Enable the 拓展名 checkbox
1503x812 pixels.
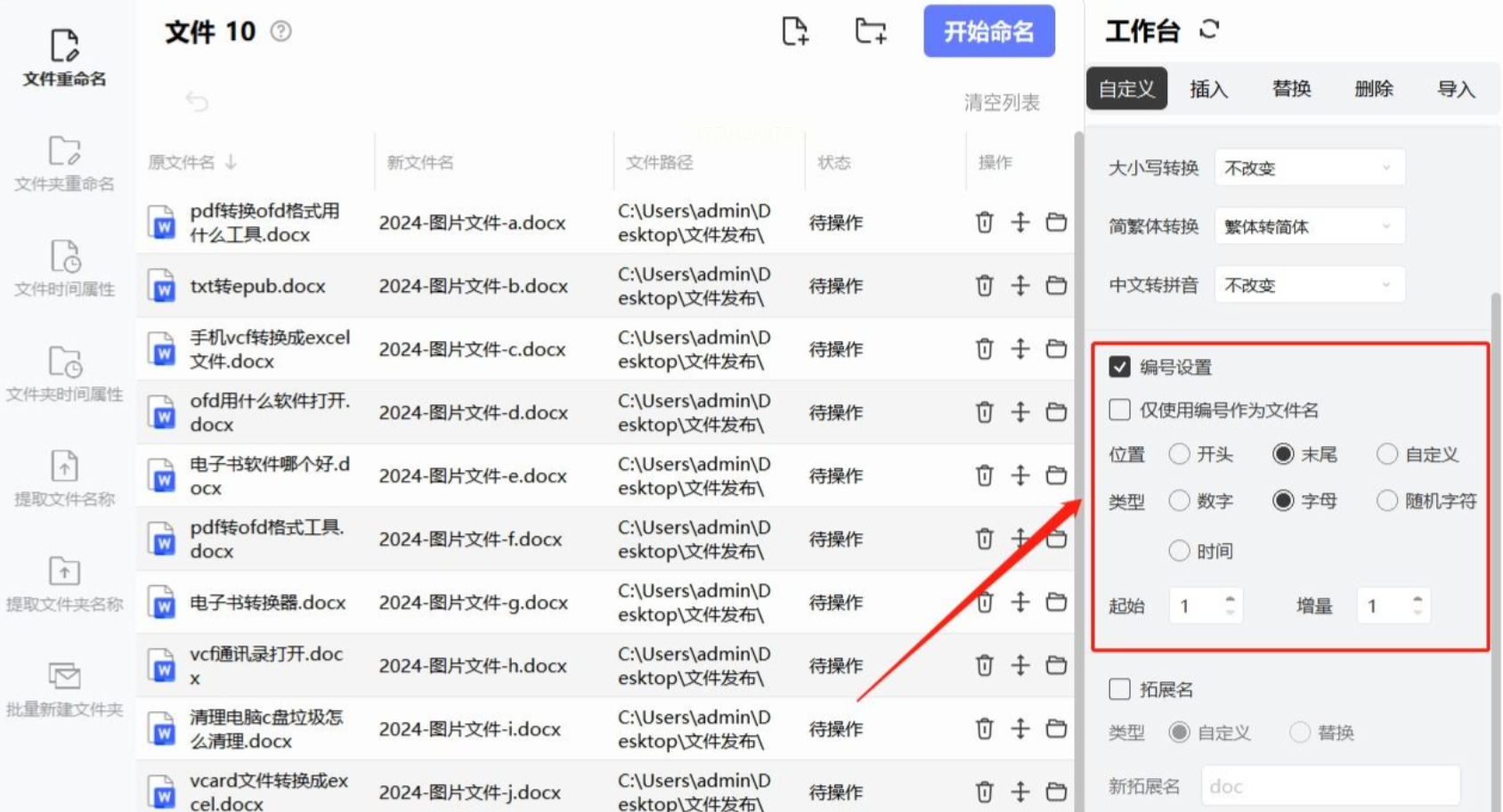1120,689
